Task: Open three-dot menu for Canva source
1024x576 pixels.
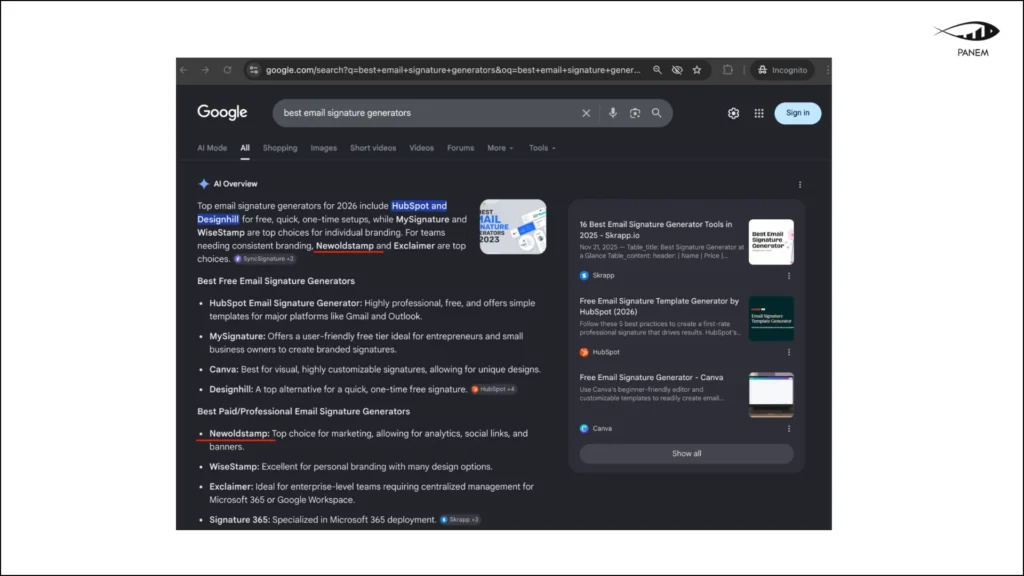Action: (x=789, y=428)
